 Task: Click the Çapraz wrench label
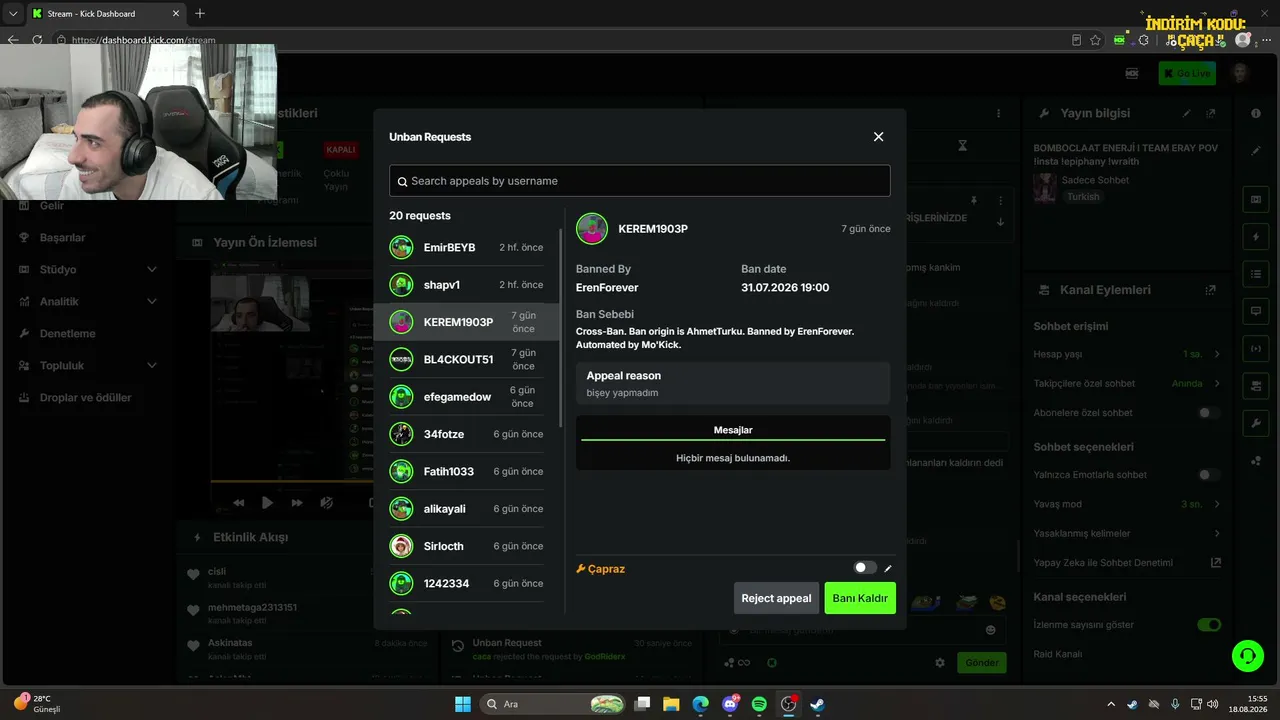(601, 569)
